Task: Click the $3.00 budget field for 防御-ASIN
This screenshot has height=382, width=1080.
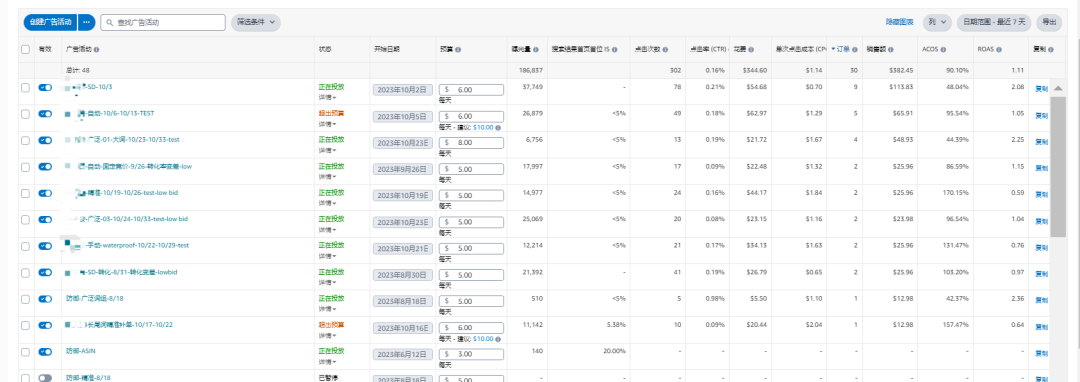Action: 471,354
